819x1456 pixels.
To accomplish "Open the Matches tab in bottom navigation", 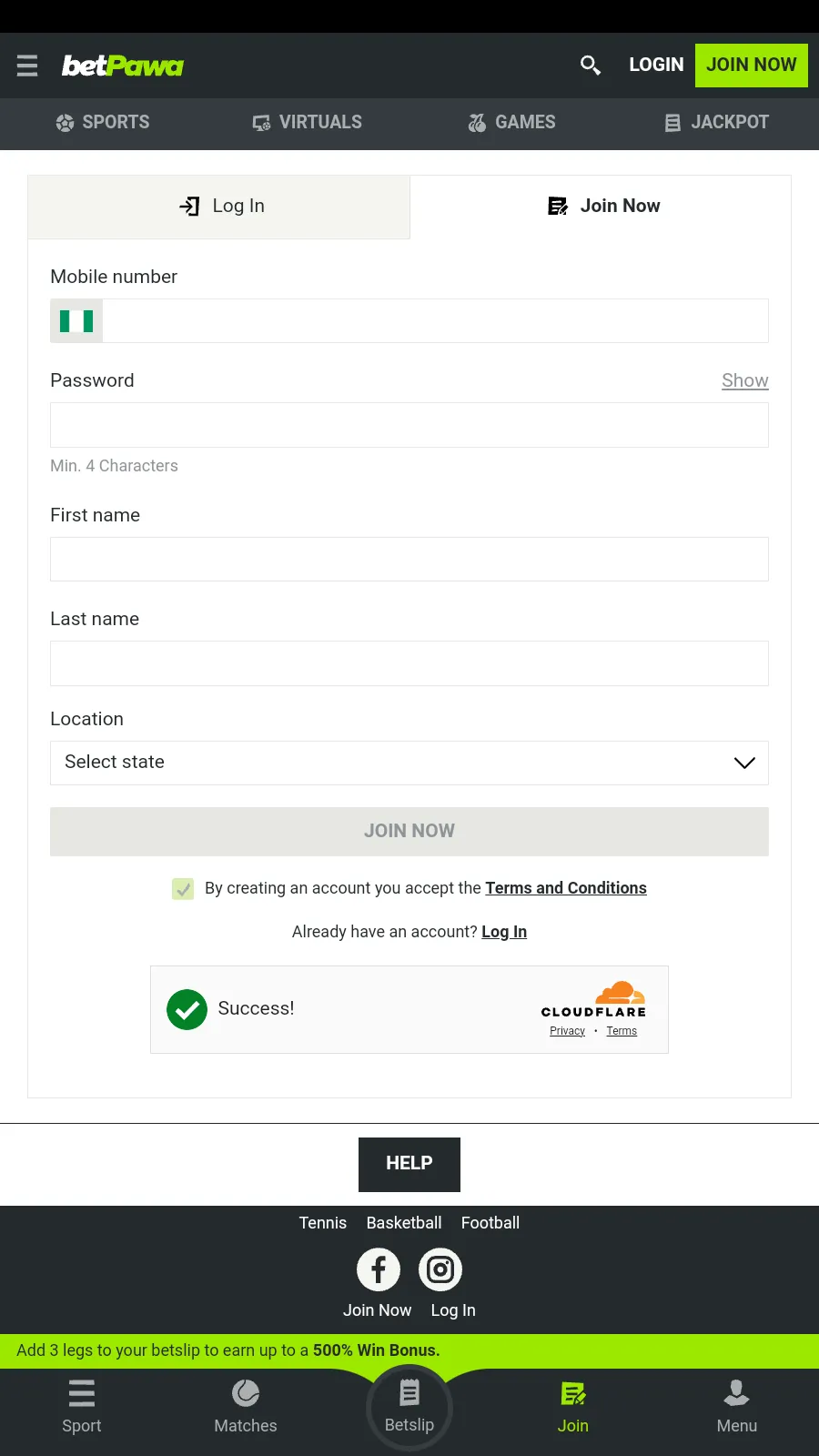I will 245,1406.
